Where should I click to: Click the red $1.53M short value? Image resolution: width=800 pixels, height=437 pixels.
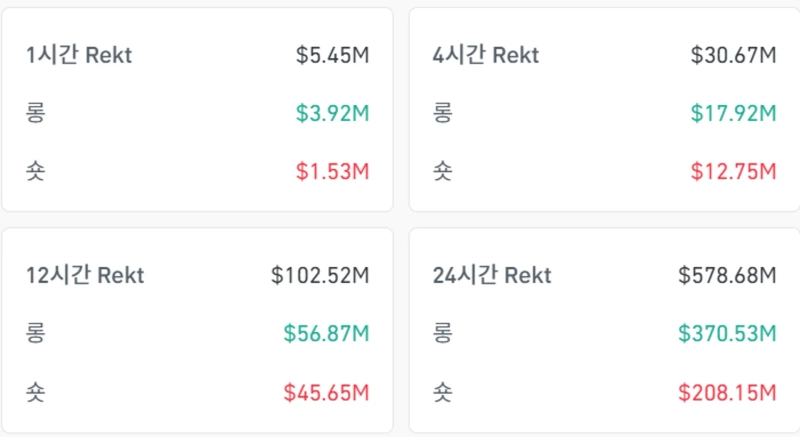click(332, 171)
